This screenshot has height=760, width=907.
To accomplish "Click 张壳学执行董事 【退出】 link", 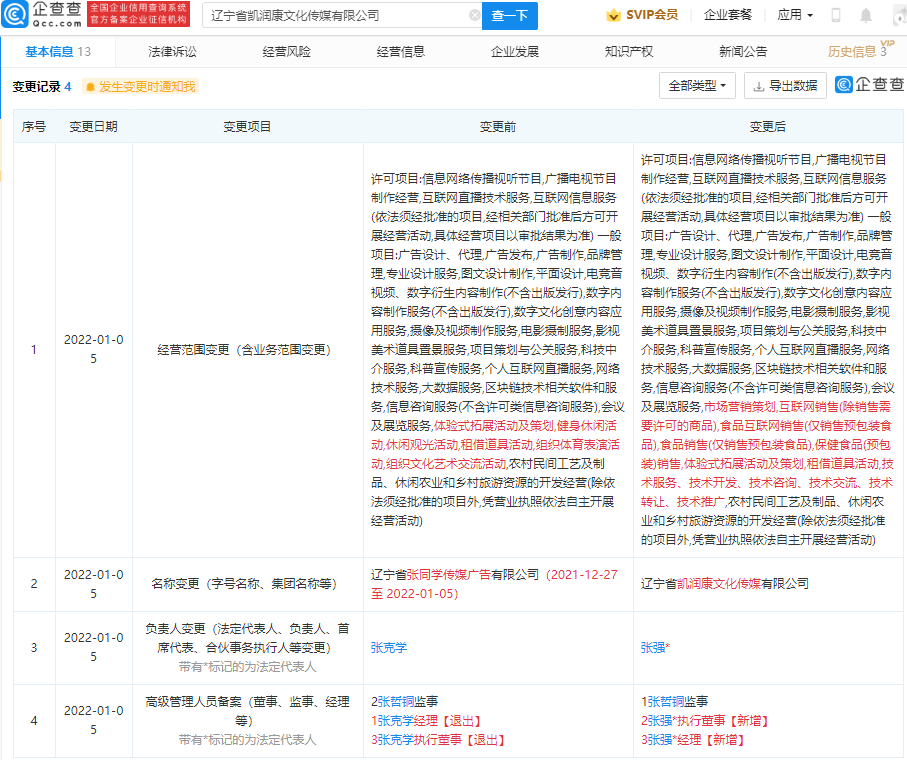I will click(x=438, y=740).
